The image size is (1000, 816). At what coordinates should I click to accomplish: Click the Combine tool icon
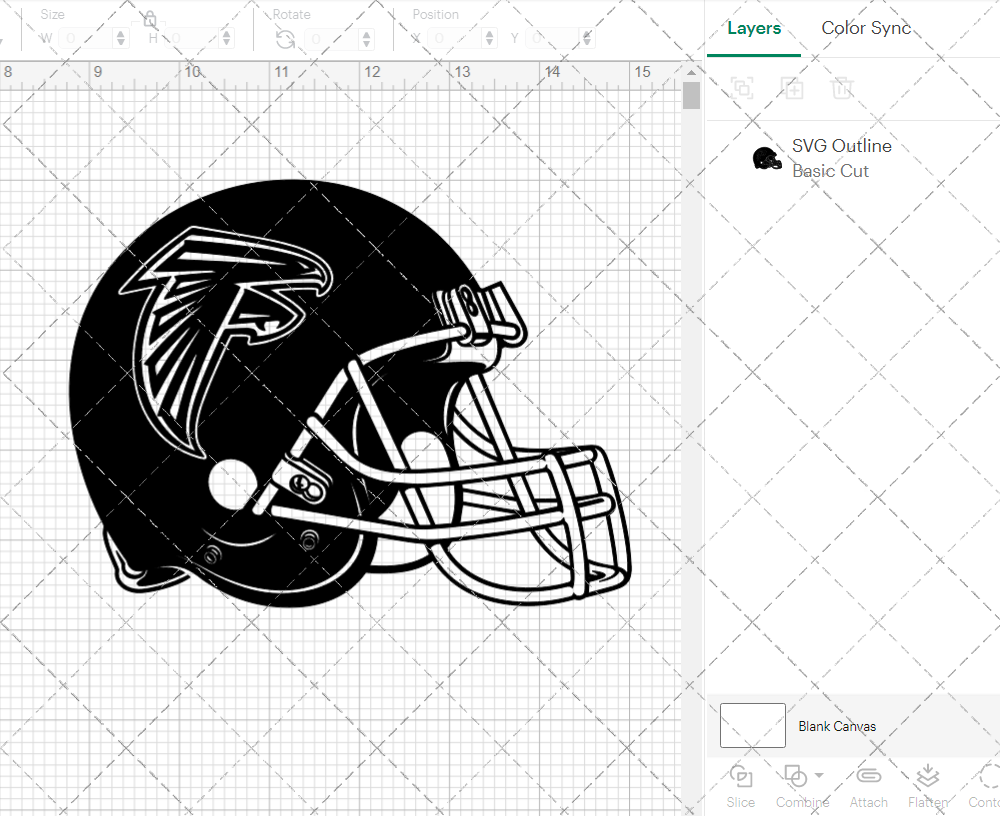(797, 778)
